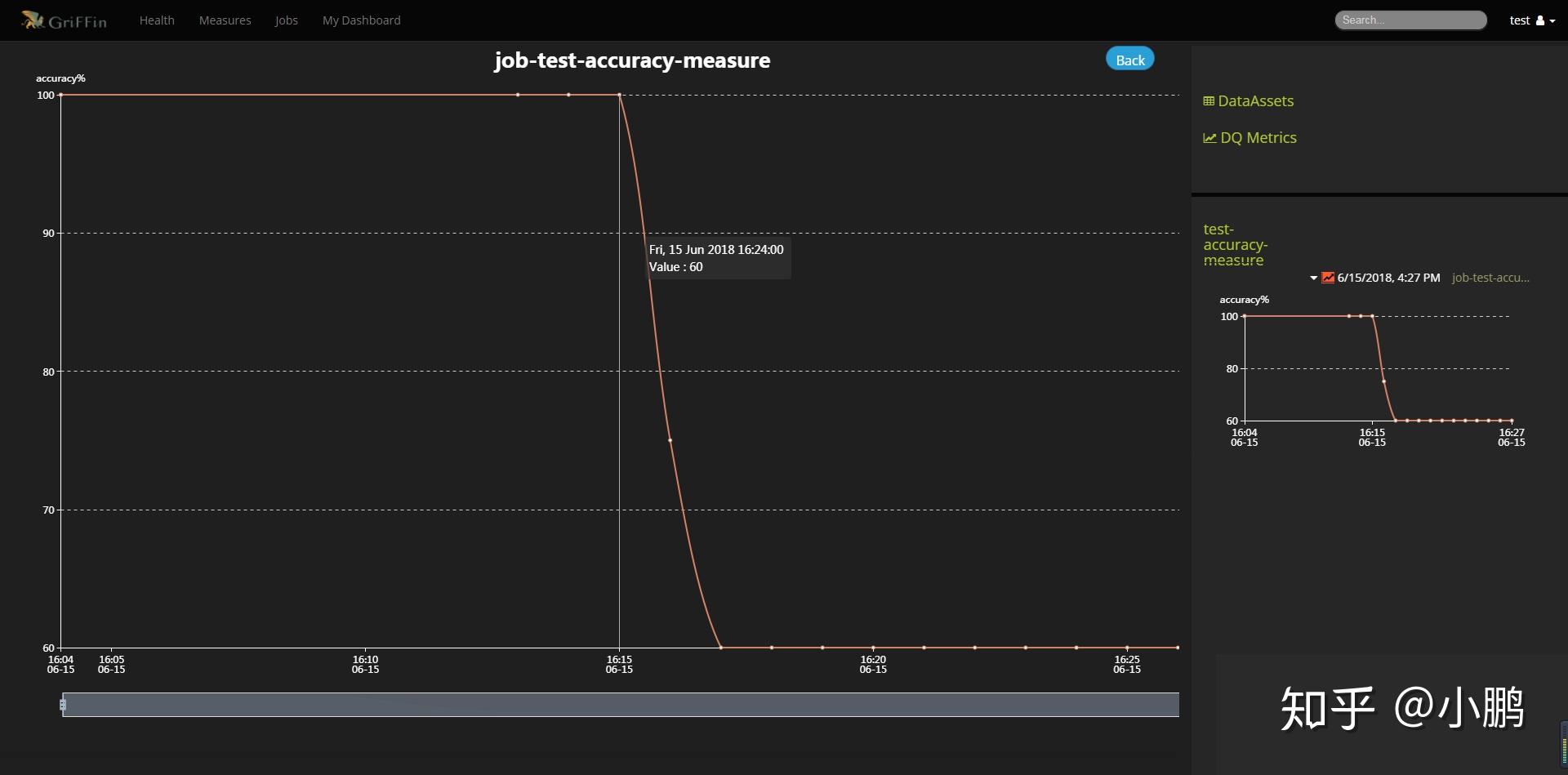This screenshot has width=1568, height=775.
Task: Click the user profile icon
Action: 1540,20
